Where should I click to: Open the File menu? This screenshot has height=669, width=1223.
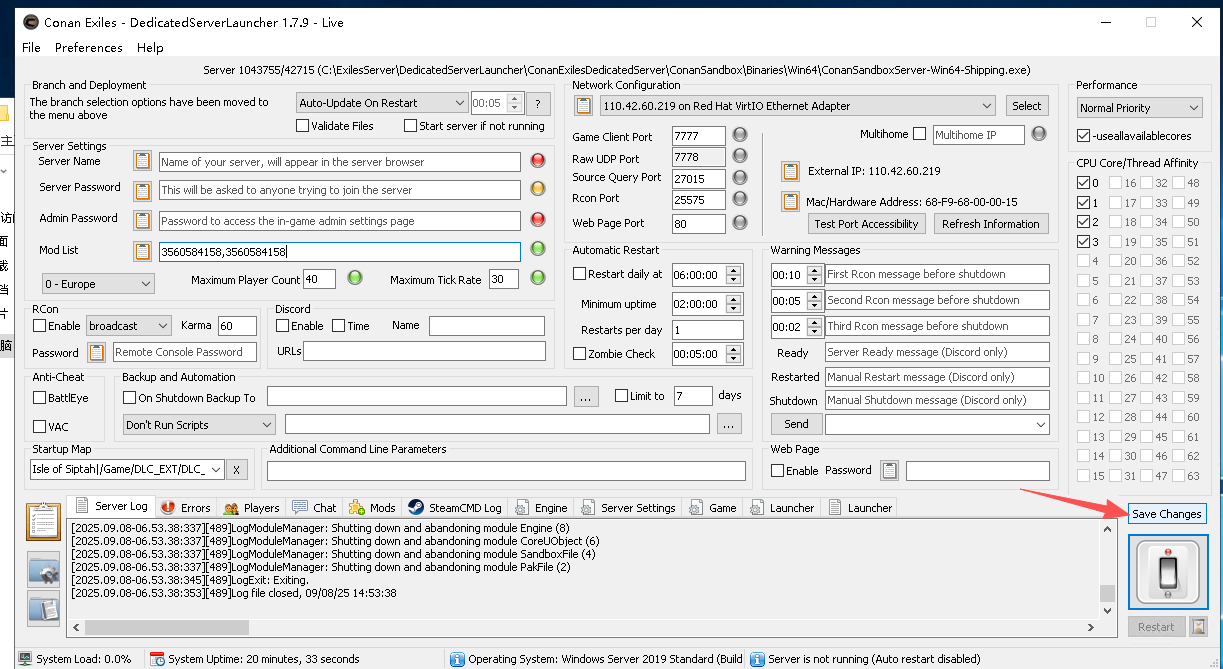[31, 48]
